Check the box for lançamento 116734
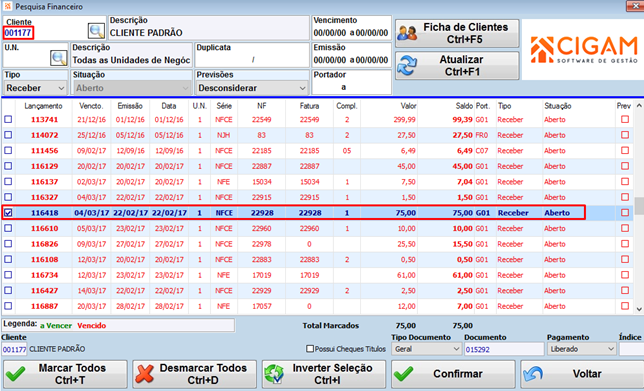Viewport: 644px width, 391px height. [x=8, y=275]
